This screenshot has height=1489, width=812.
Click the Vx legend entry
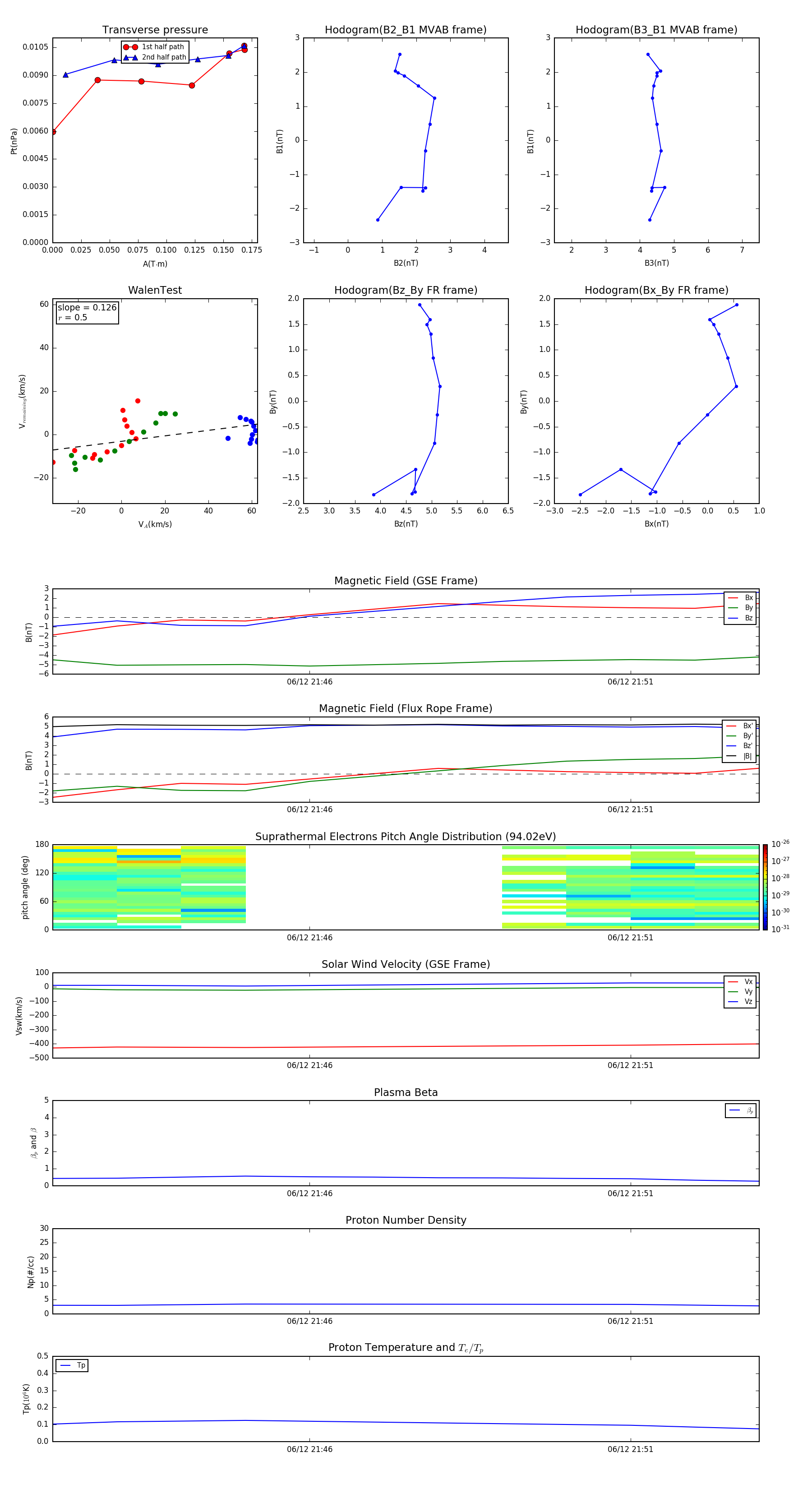pyautogui.click(x=740, y=981)
